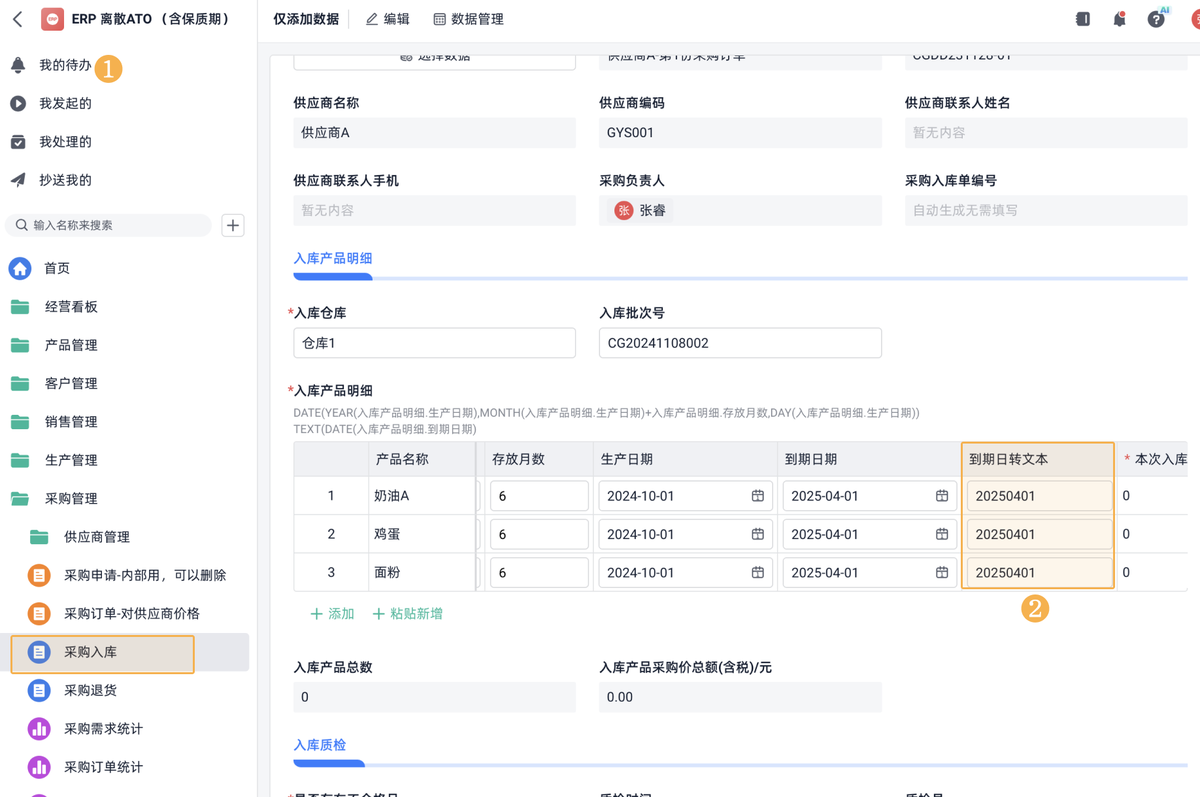Expand the 销售管理 folder
This screenshot has width=1200, height=797.
click(70, 422)
